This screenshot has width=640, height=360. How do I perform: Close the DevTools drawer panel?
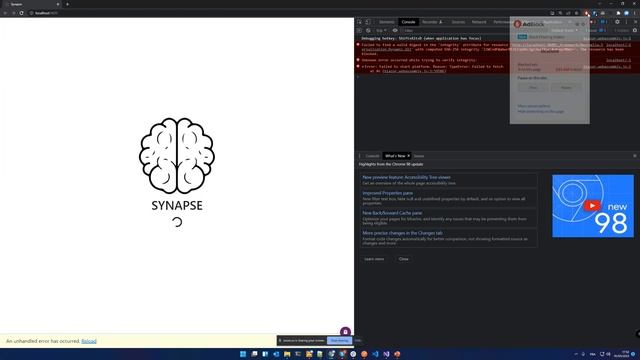635,156
